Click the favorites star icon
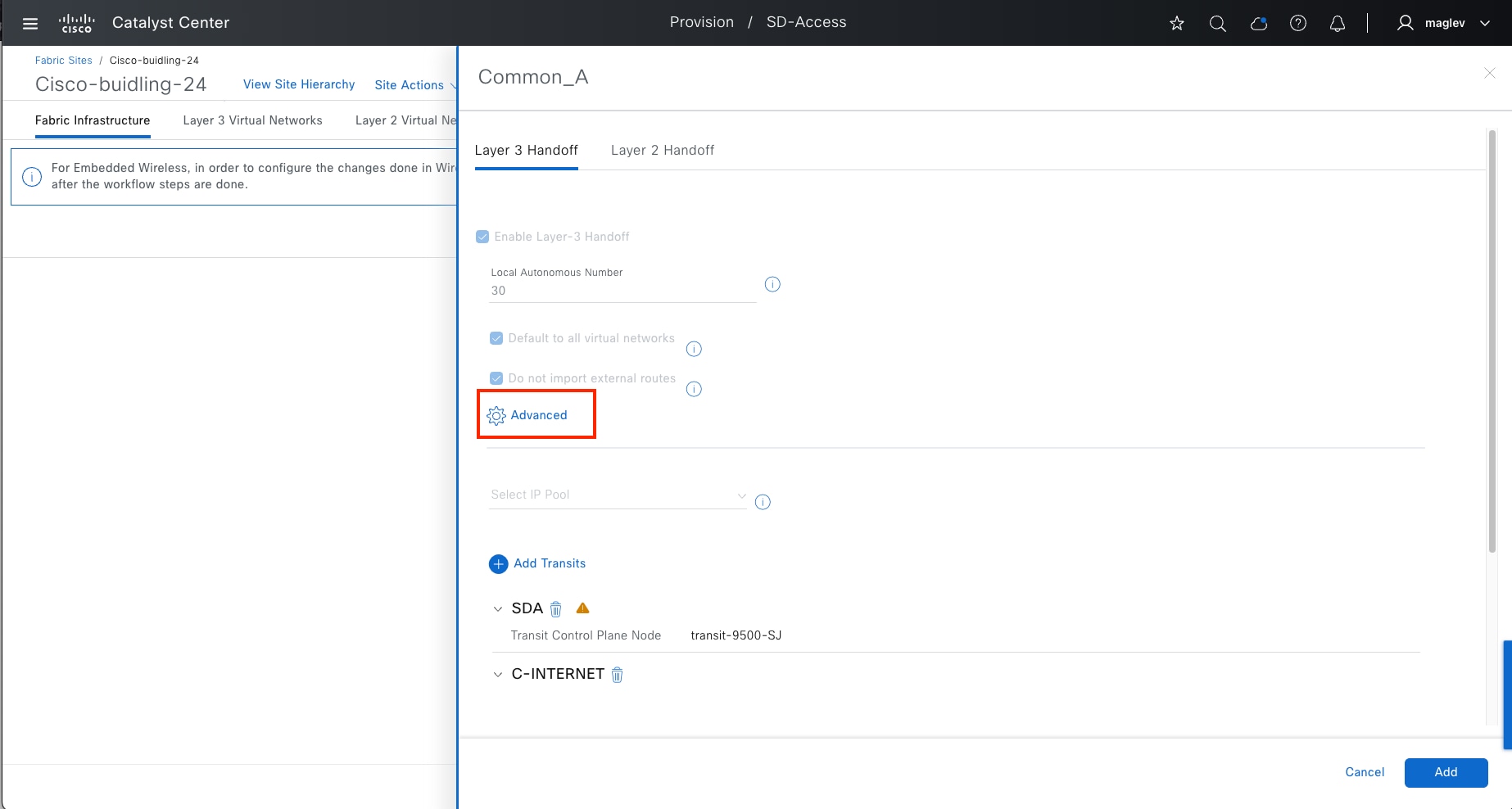 coord(1177,23)
